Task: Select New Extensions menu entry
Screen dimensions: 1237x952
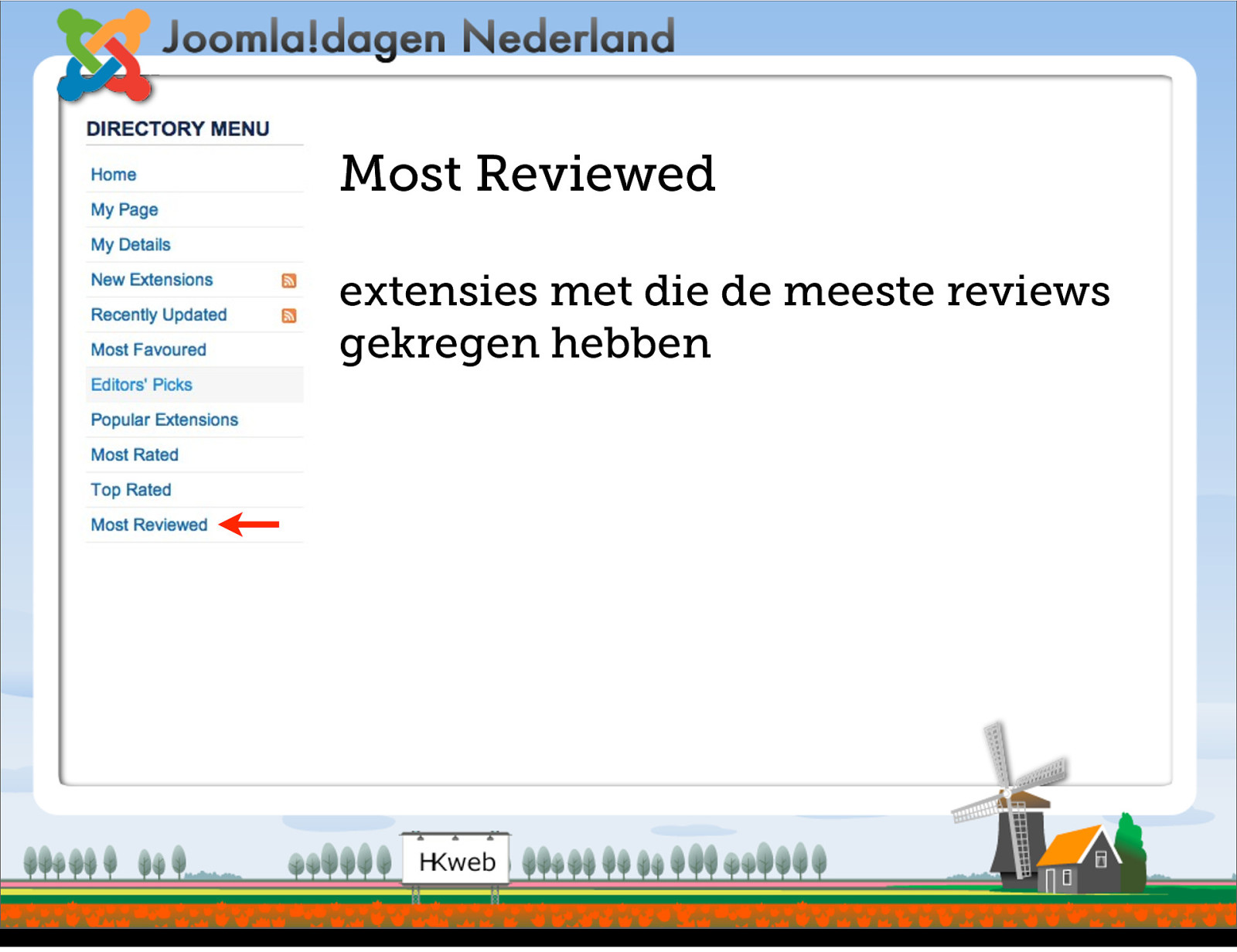Action: (152, 280)
